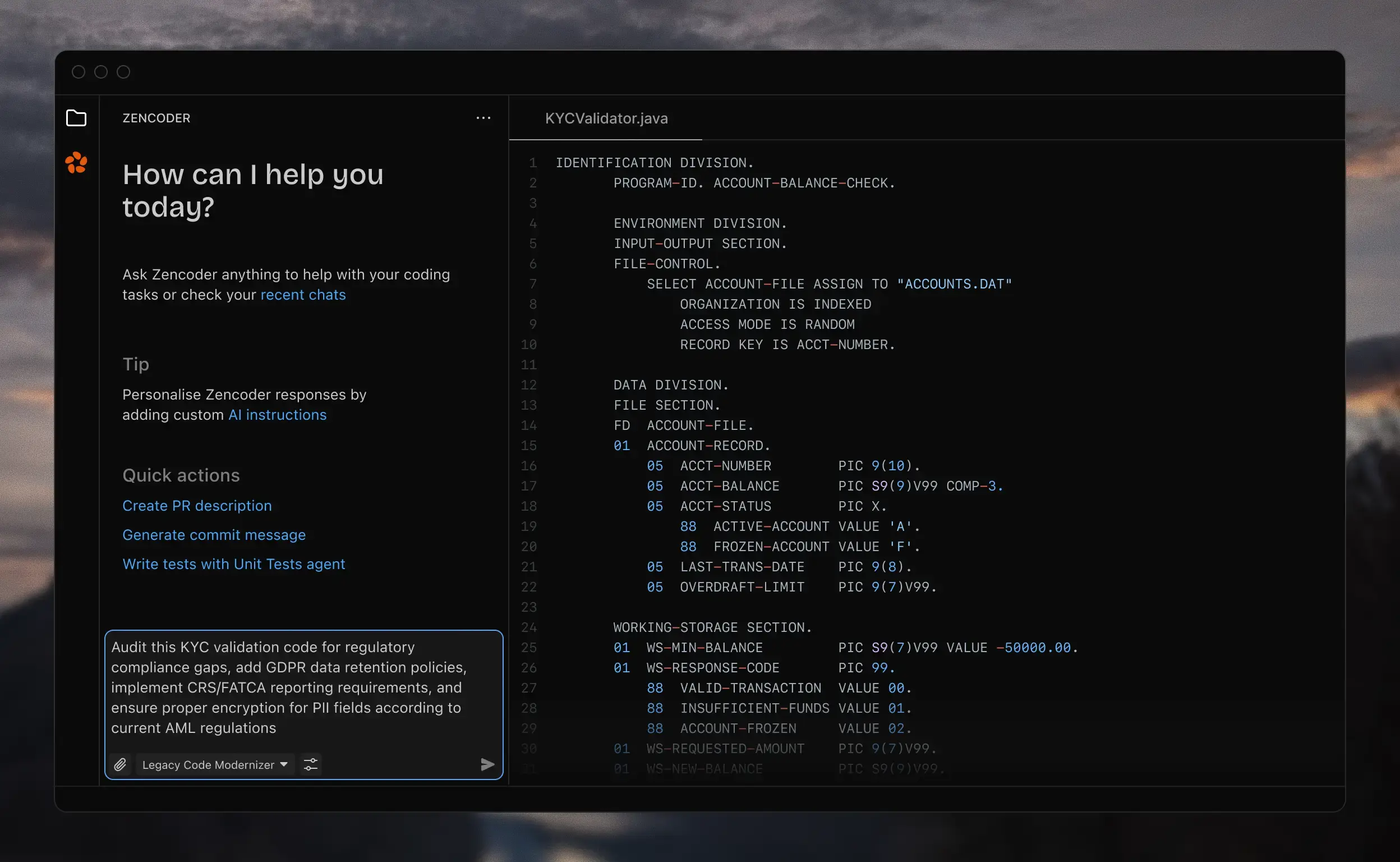Click WS-REQUESTED-AMOUNT declaration
This screenshot has width=1400, height=862.
[x=776, y=749]
